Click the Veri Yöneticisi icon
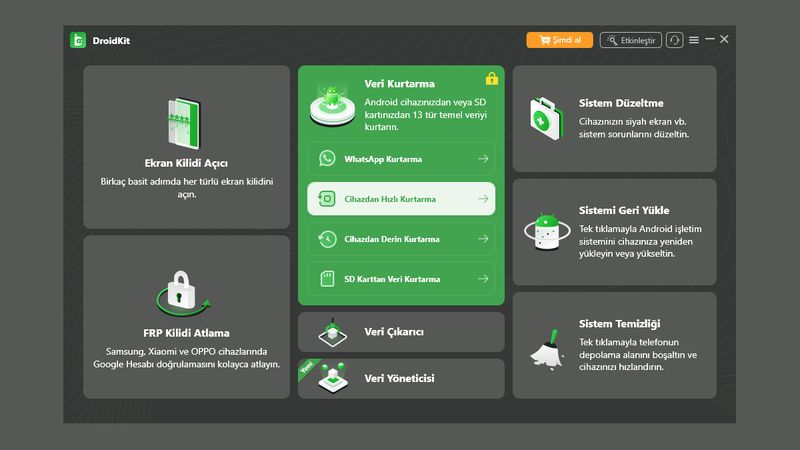The height and width of the screenshot is (450, 800). 334,379
